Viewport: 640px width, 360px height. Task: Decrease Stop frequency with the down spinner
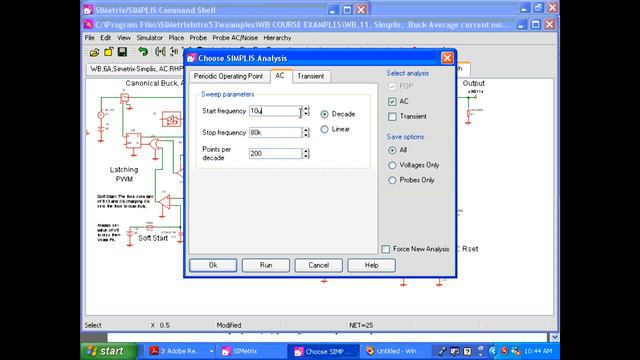tap(306, 135)
